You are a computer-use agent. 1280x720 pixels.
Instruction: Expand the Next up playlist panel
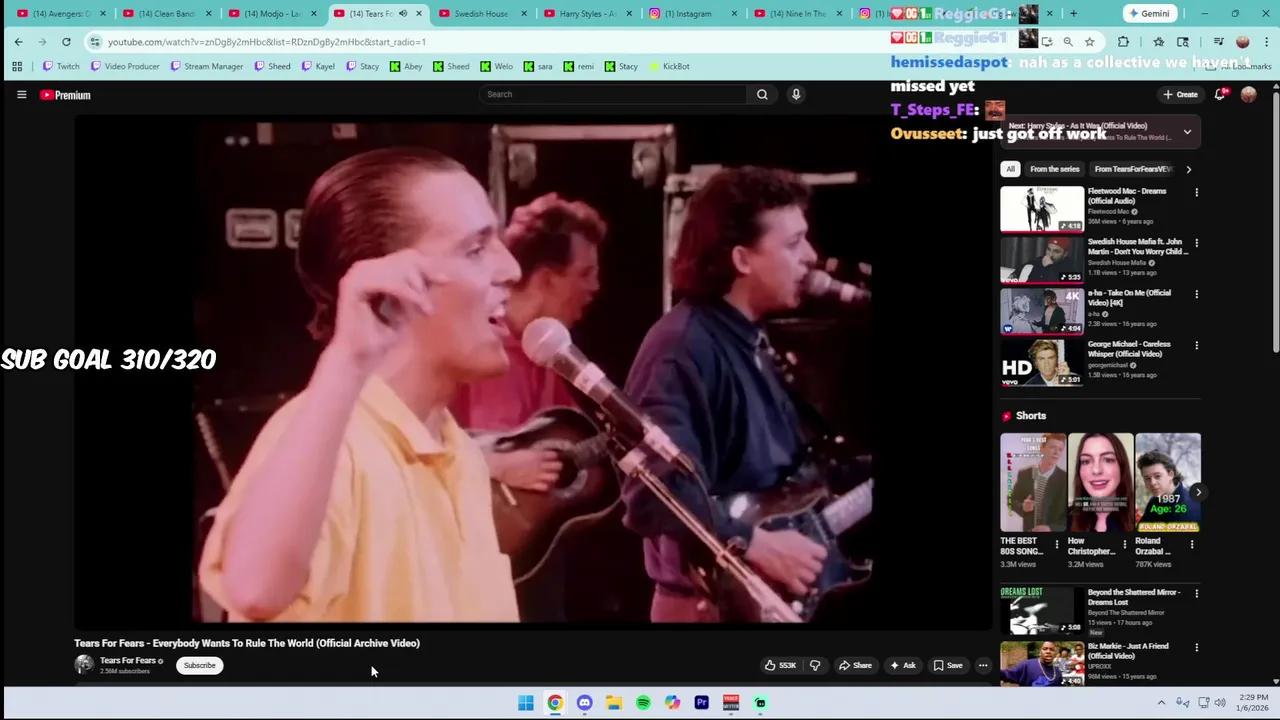[1187, 132]
